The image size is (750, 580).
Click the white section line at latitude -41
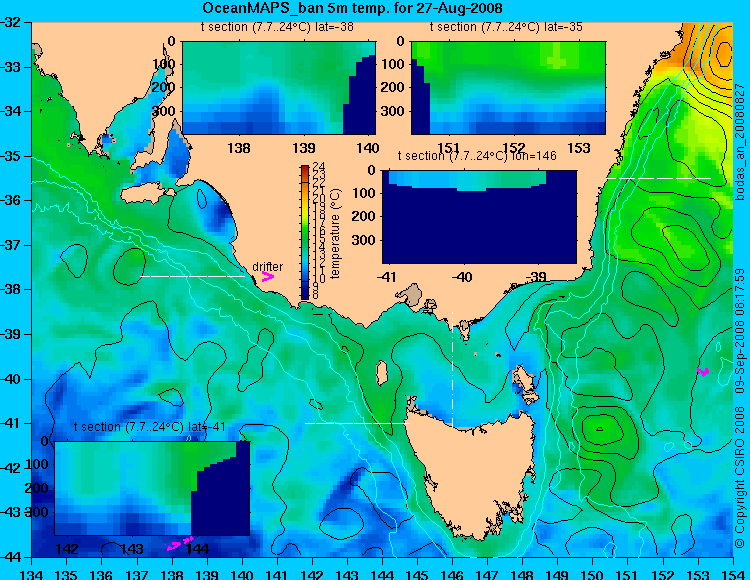pos(357,423)
